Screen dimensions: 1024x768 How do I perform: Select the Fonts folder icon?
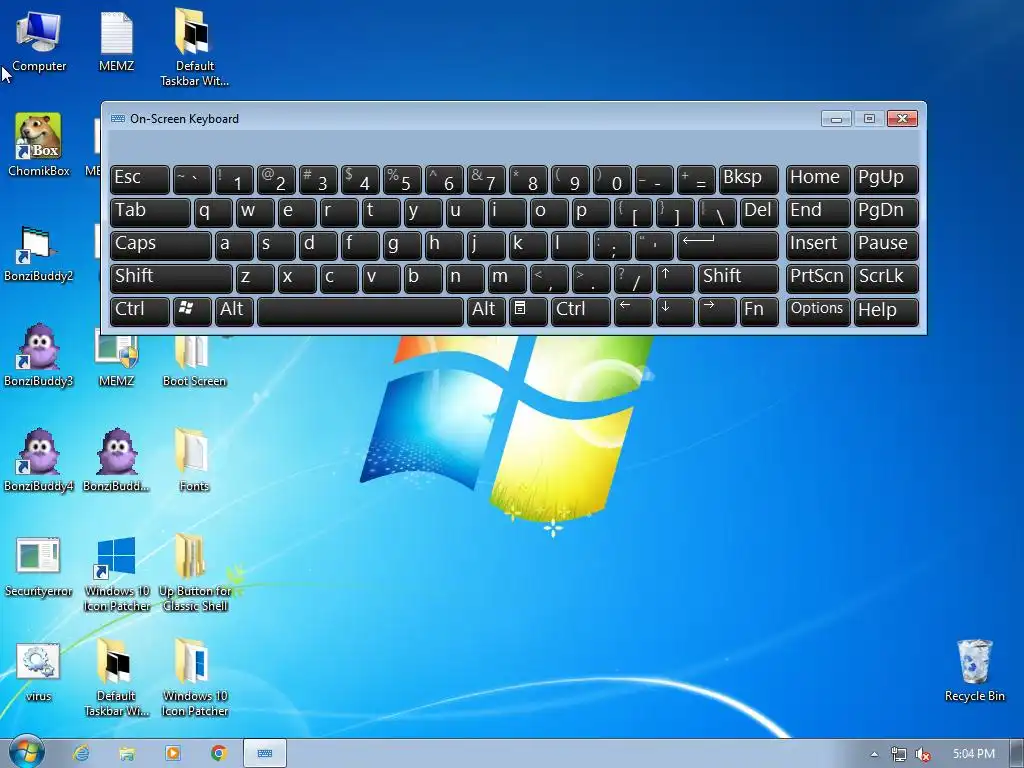pyautogui.click(x=194, y=460)
